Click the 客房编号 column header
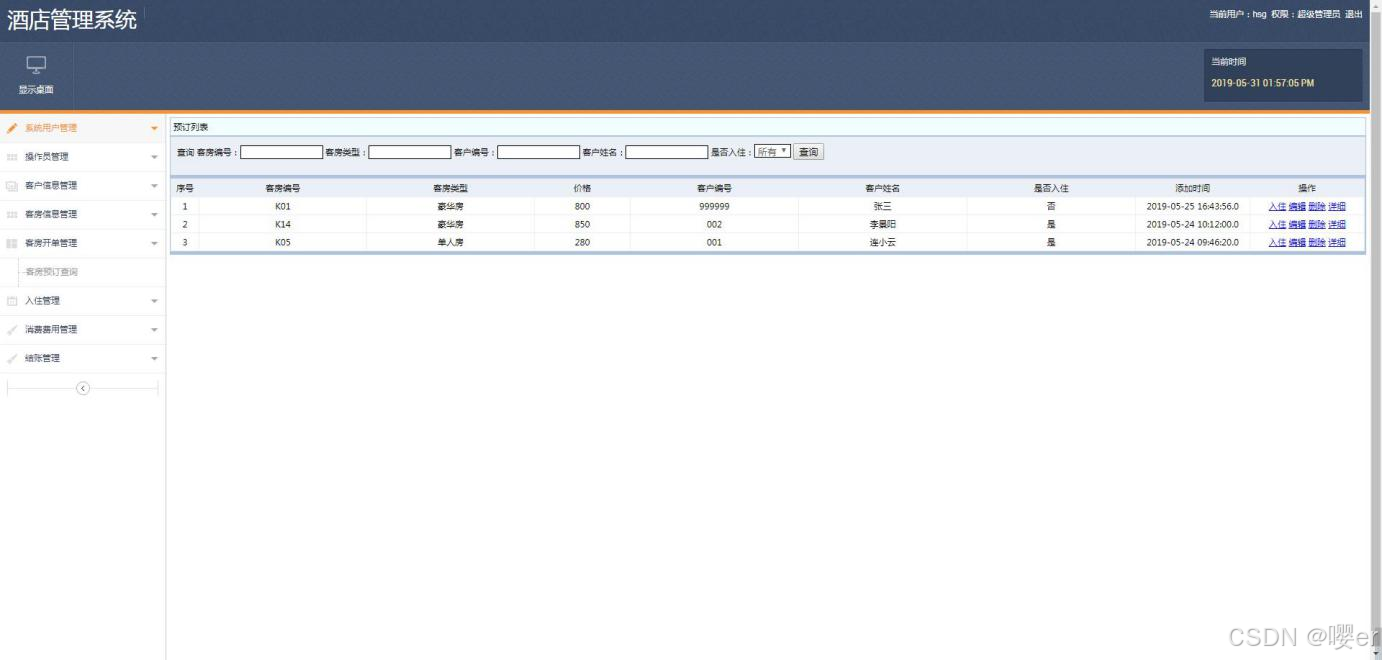The image size is (1382, 660). pyautogui.click(x=282, y=188)
